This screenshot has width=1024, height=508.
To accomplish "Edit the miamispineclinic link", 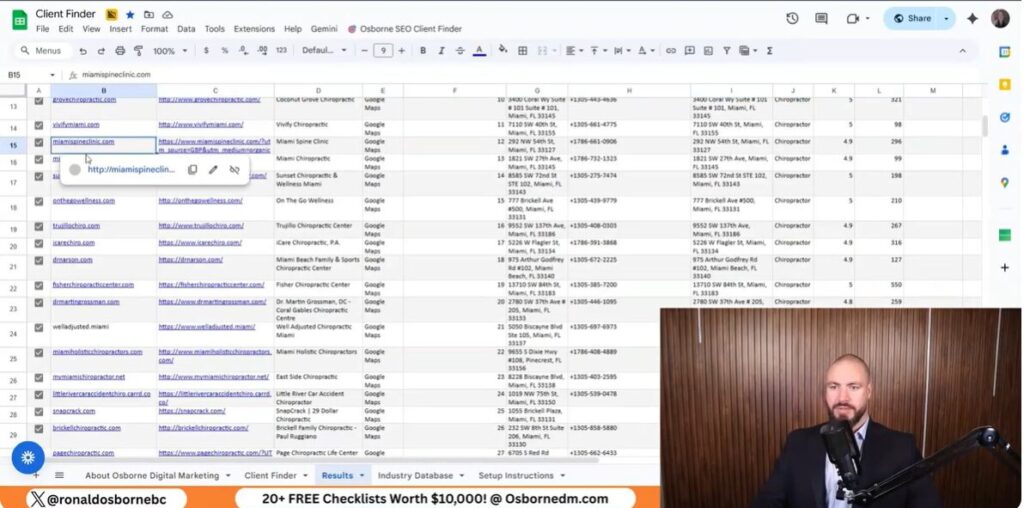I will [213, 170].
